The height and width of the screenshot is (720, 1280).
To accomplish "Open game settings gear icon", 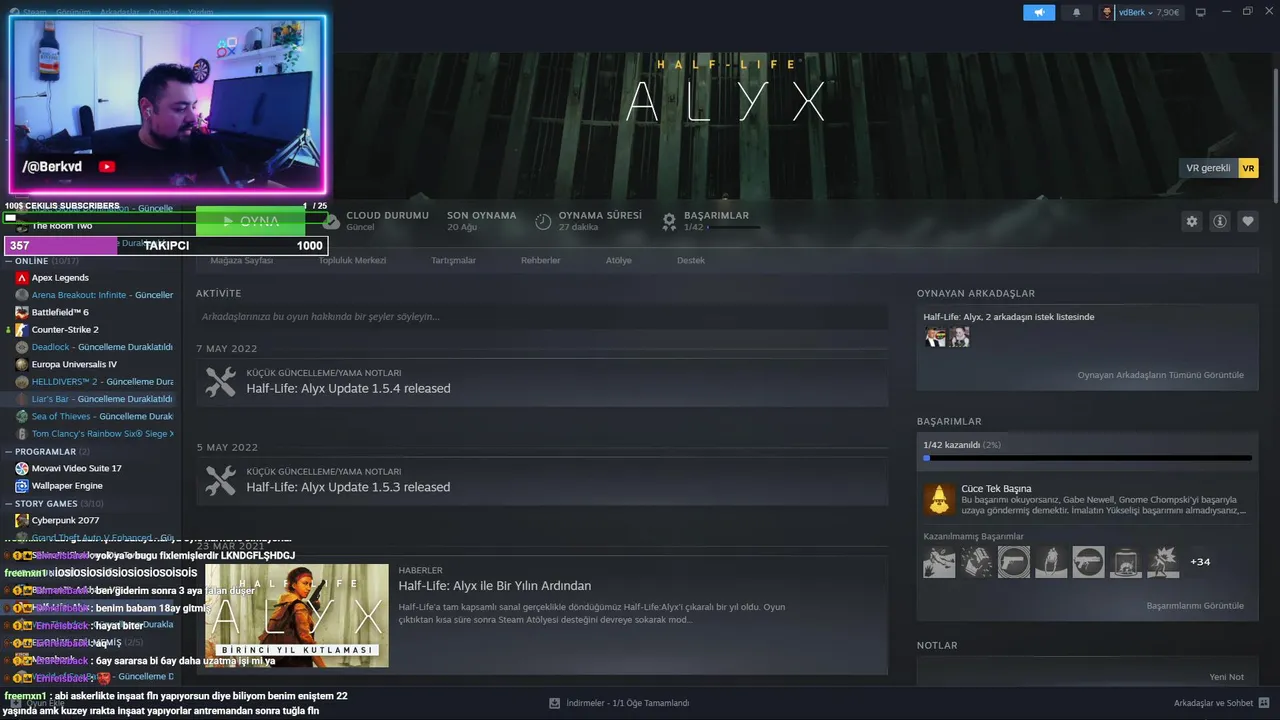I will pos(1191,221).
